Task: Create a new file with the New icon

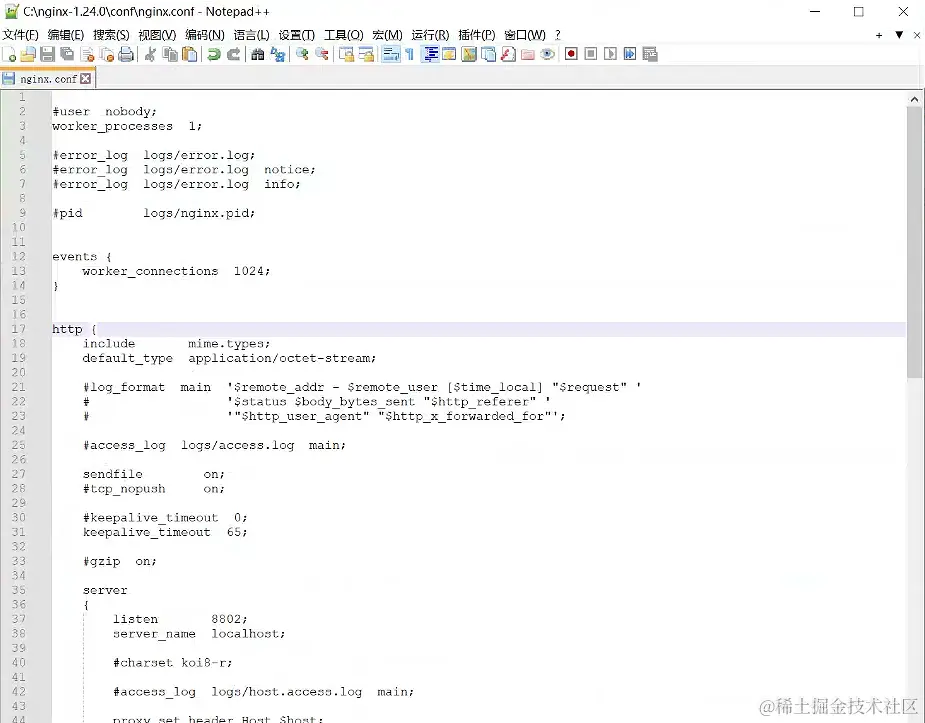Action: point(9,54)
